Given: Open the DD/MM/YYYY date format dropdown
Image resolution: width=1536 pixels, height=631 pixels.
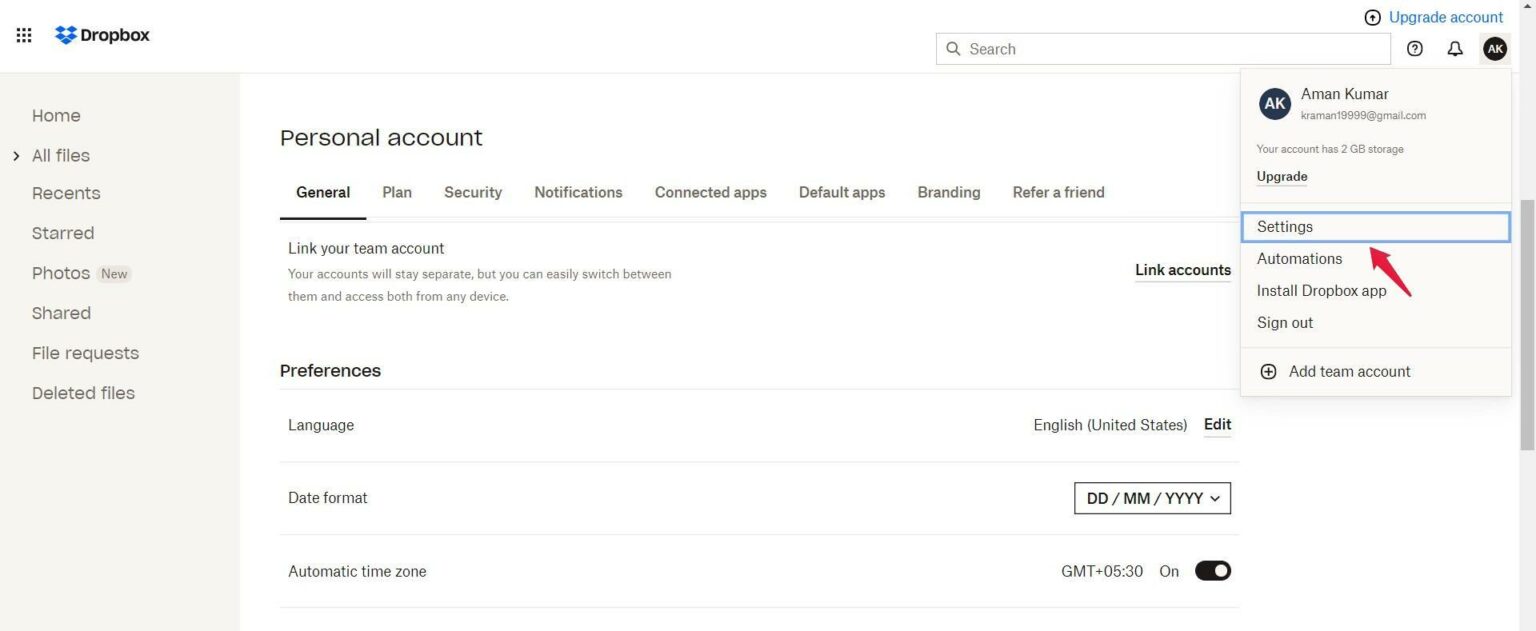Looking at the screenshot, I should pos(1151,497).
